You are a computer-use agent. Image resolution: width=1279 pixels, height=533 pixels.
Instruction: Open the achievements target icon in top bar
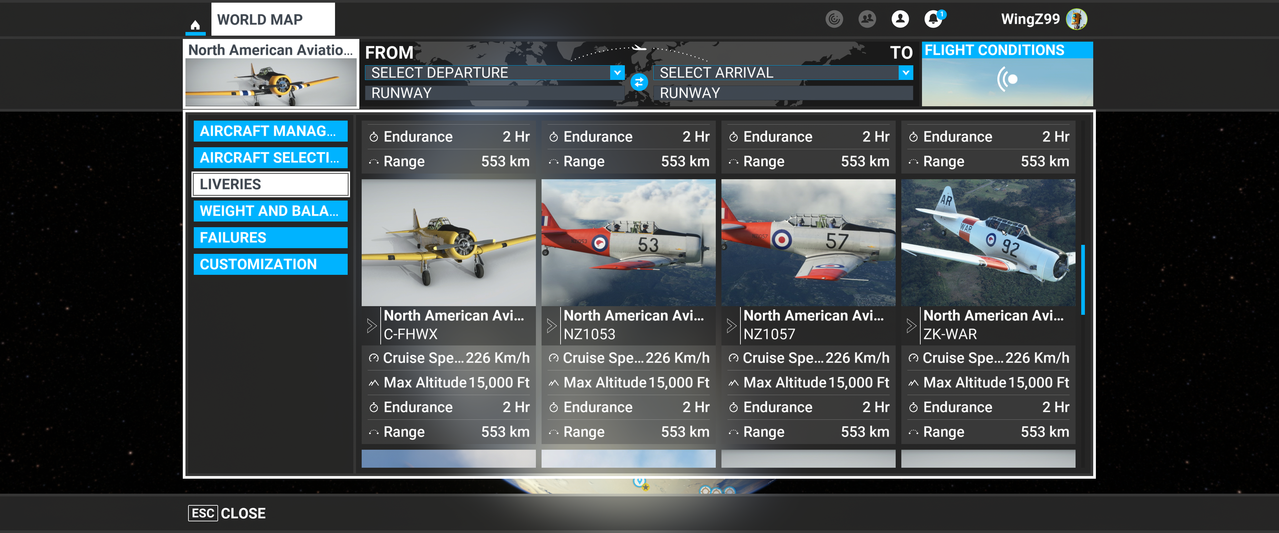834,19
